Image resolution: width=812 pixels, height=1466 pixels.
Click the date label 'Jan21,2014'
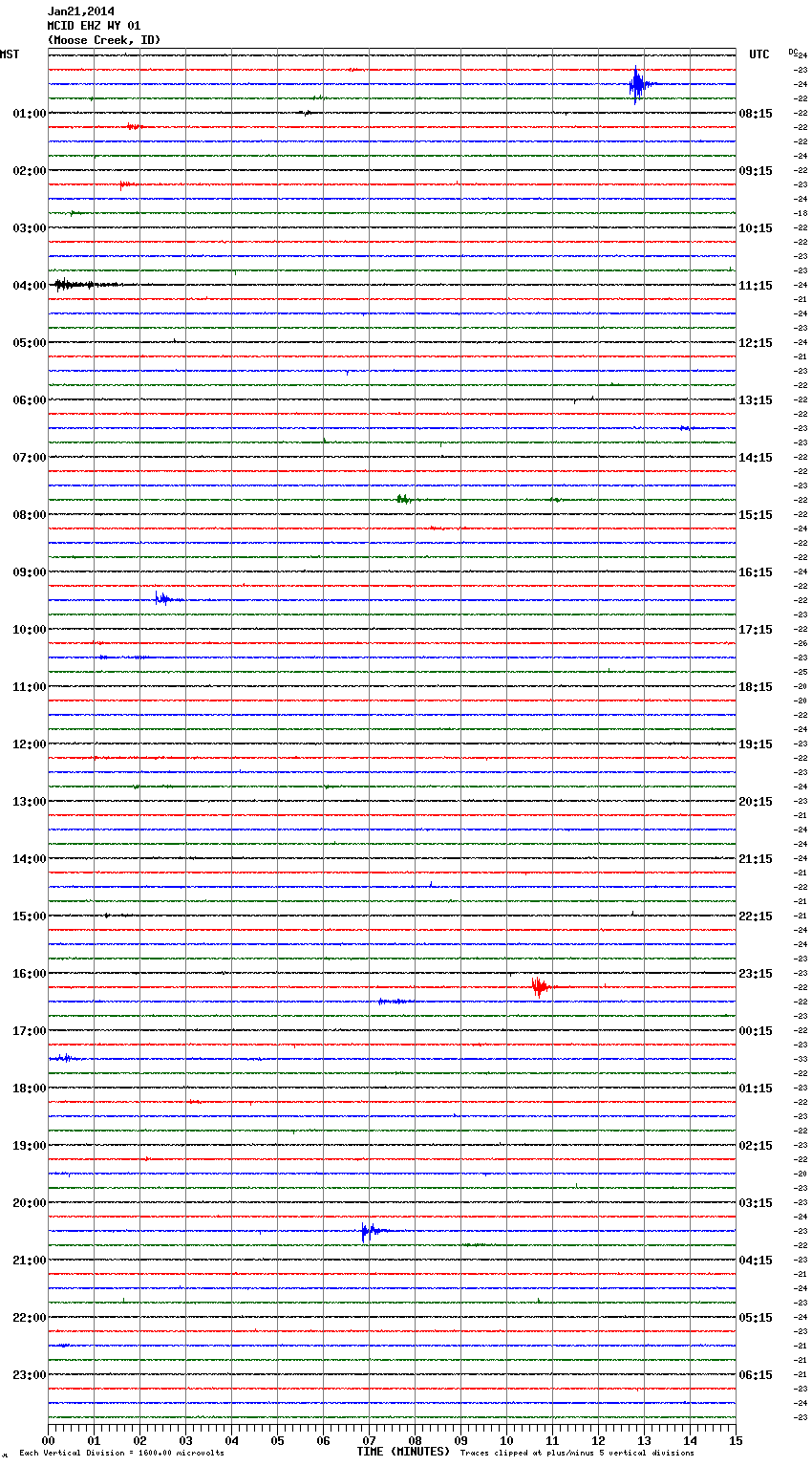pyautogui.click(x=80, y=11)
